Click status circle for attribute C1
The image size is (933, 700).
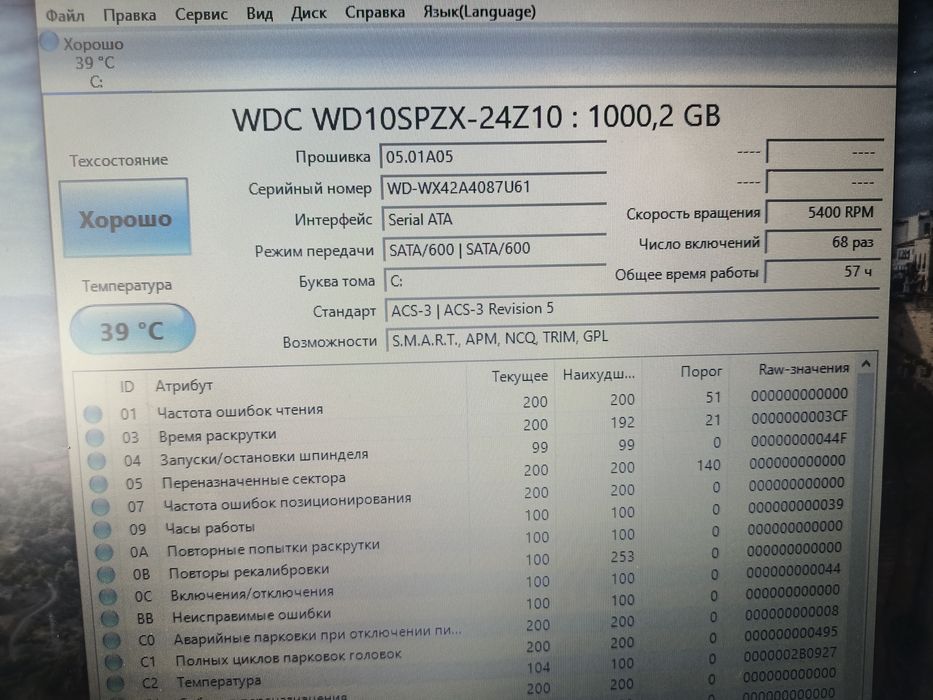coord(113,662)
